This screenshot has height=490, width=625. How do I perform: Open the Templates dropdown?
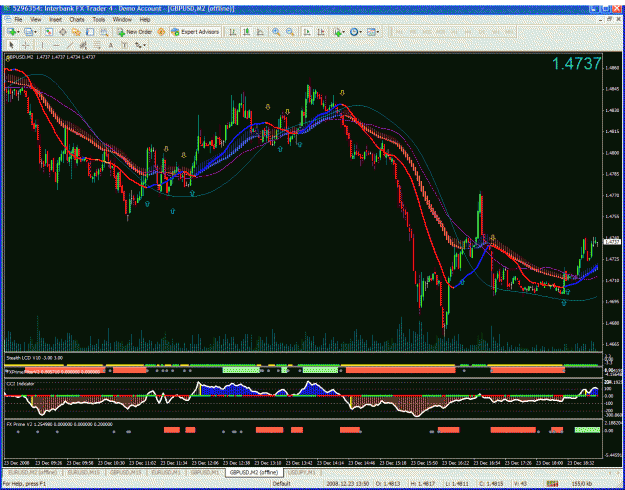373,32
